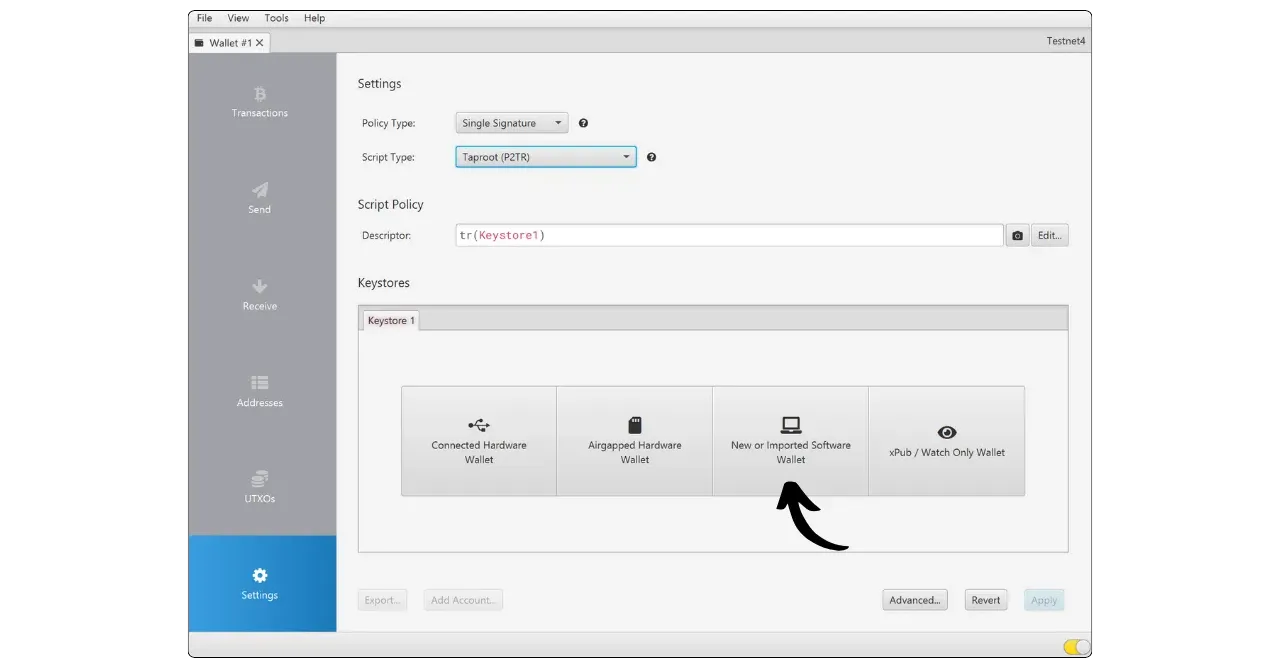Go to the Send panel
Screen dimensions: 1280x668
260,198
